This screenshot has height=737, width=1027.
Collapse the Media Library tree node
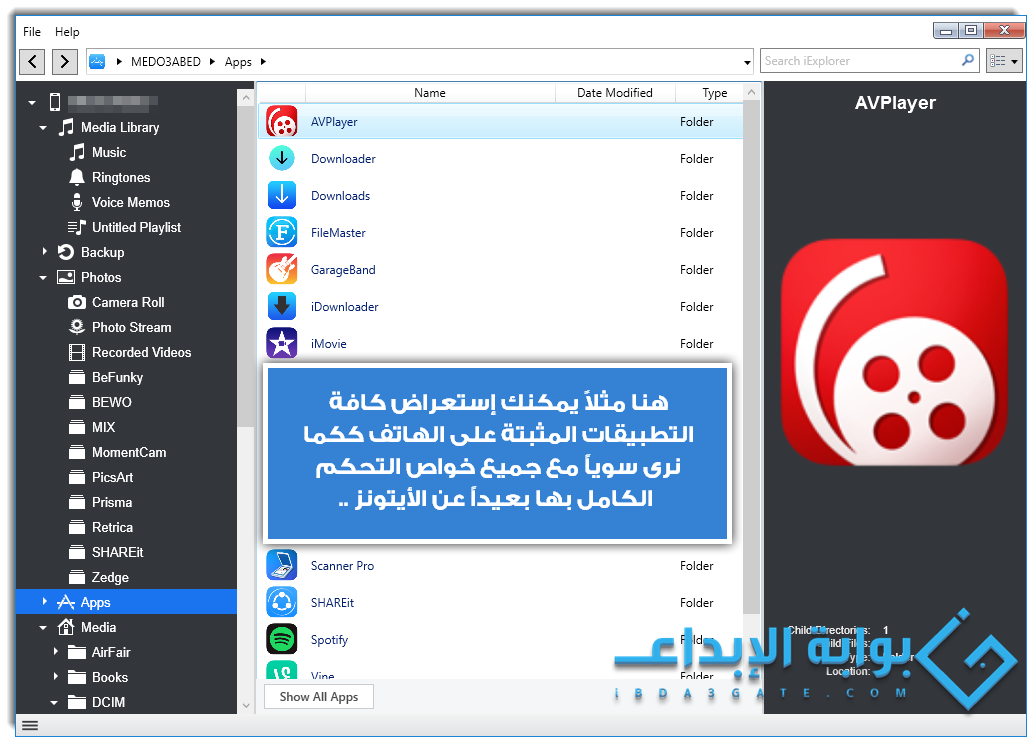coord(43,128)
